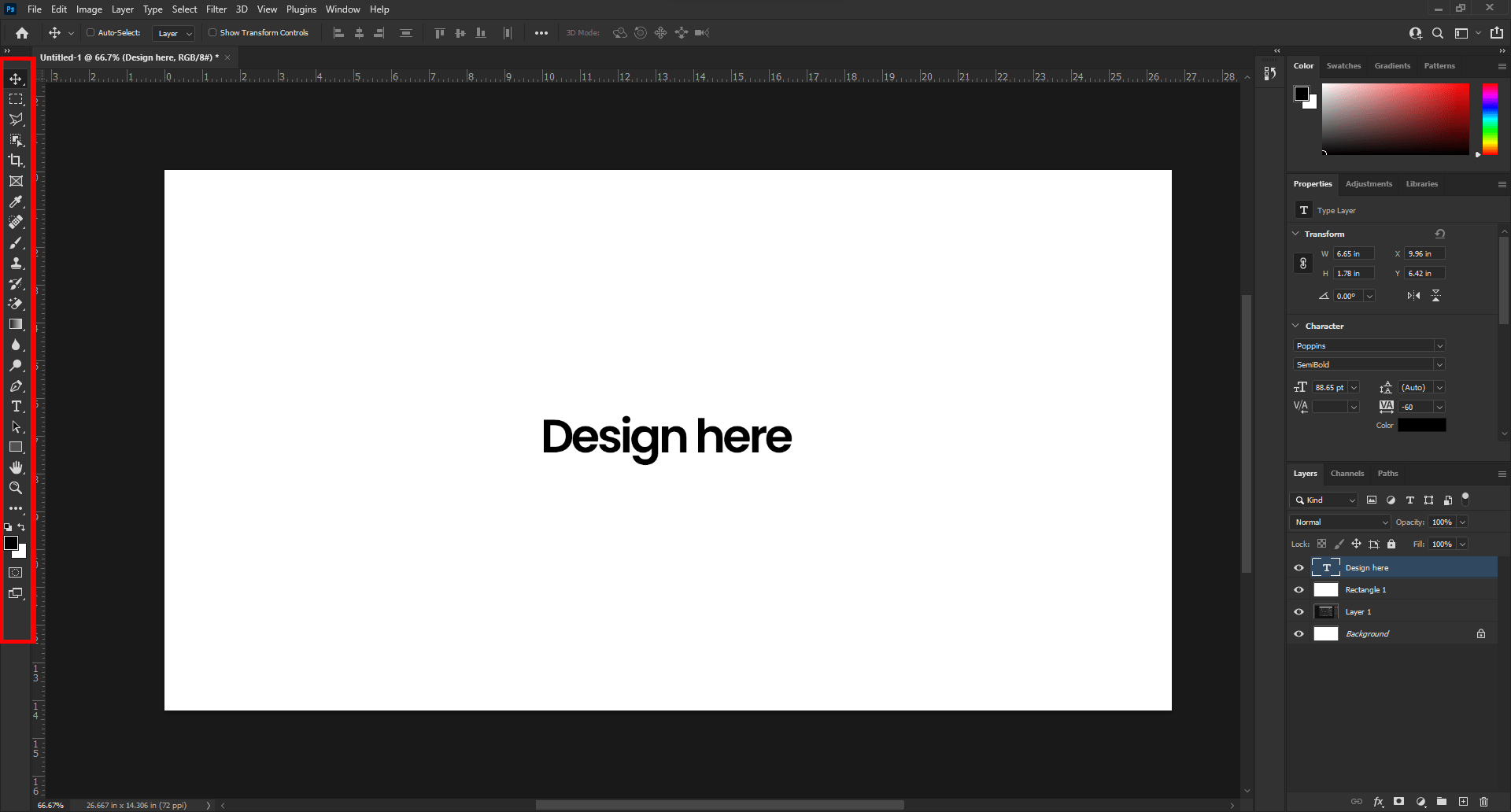Open the Auto-Select Layer dropdown
1511x812 pixels.
tap(173, 33)
